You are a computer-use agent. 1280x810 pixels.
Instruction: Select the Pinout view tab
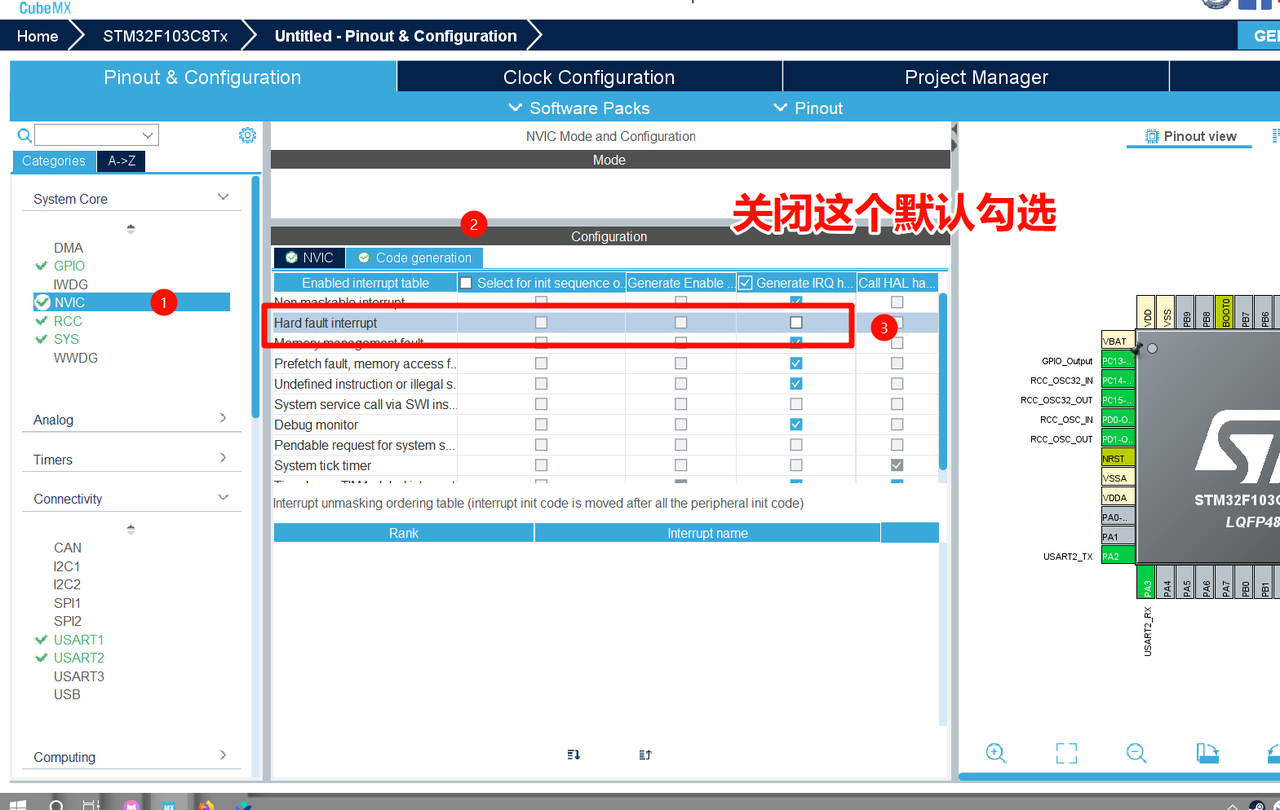(1190, 136)
